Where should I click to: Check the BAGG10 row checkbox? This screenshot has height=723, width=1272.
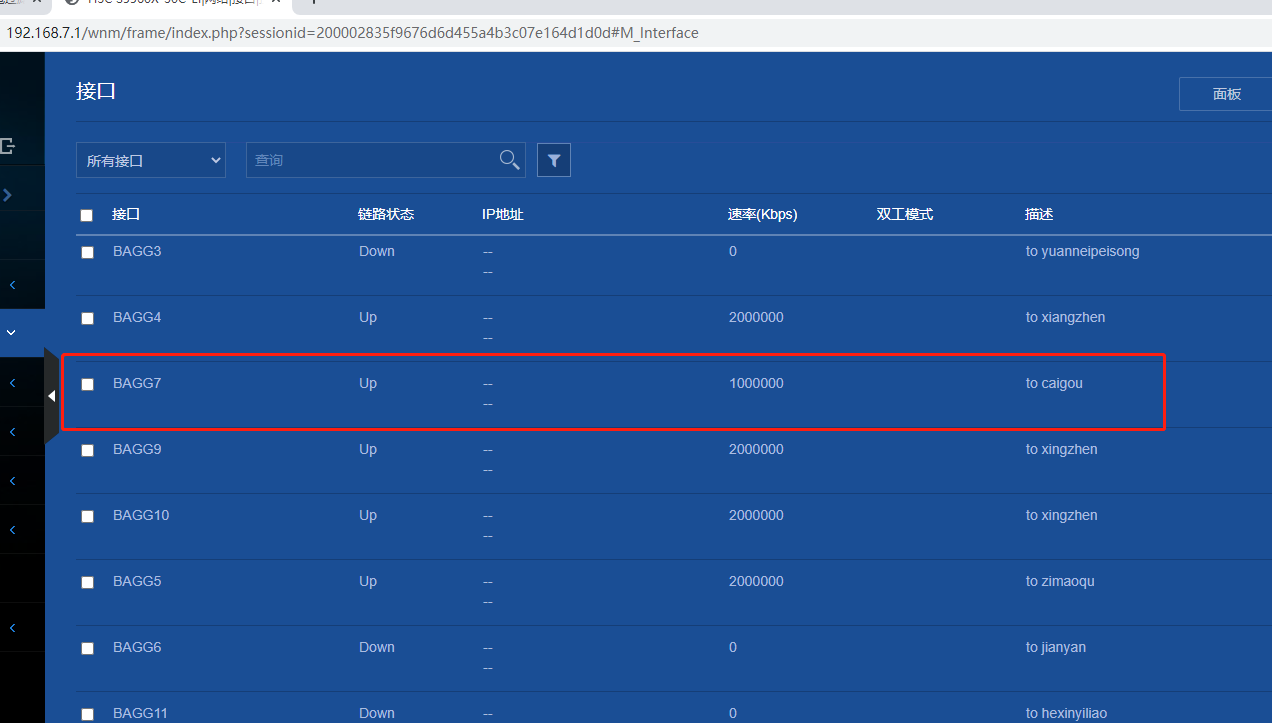87,516
